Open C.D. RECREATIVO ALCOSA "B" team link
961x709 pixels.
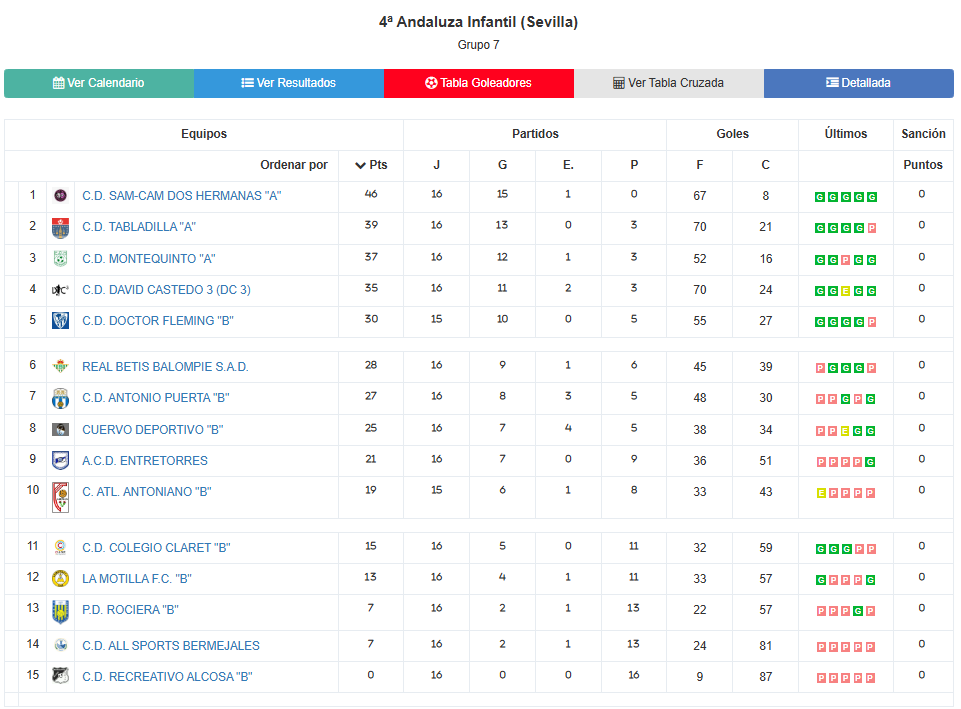[167, 677]
